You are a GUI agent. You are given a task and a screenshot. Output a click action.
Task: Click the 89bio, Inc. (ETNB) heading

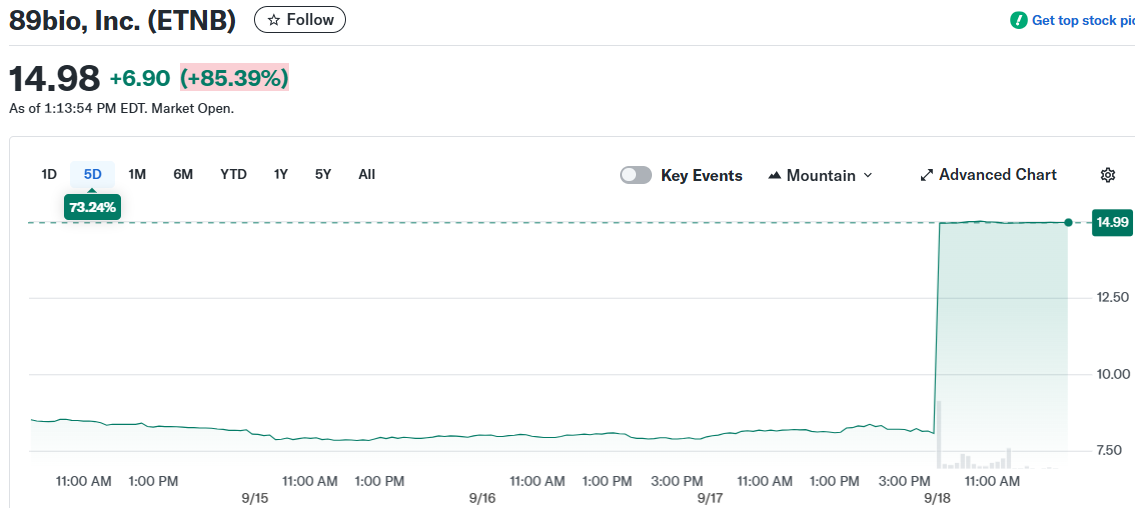point(122,20)
